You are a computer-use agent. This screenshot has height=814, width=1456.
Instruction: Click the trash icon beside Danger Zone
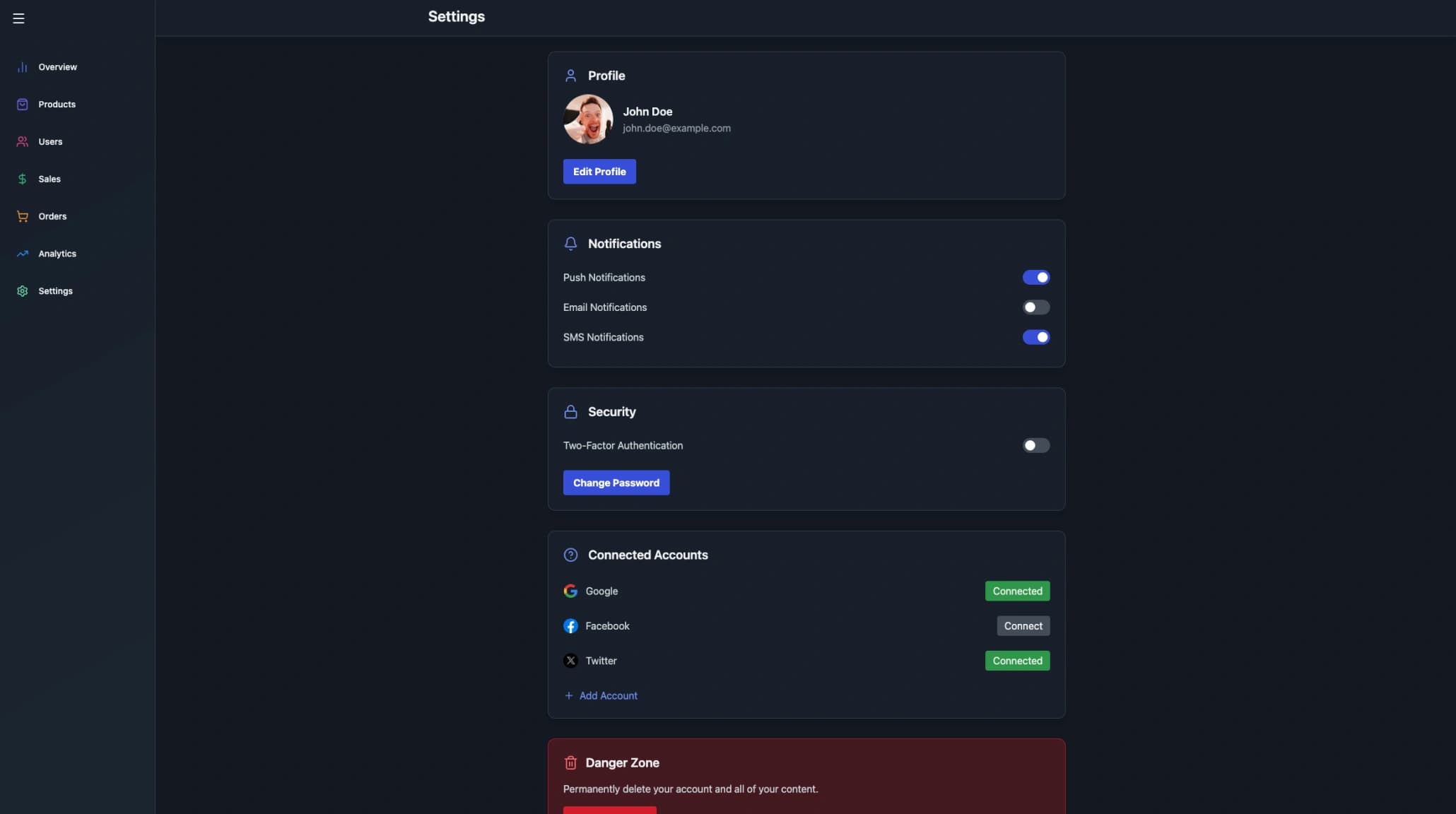(570, 762)
